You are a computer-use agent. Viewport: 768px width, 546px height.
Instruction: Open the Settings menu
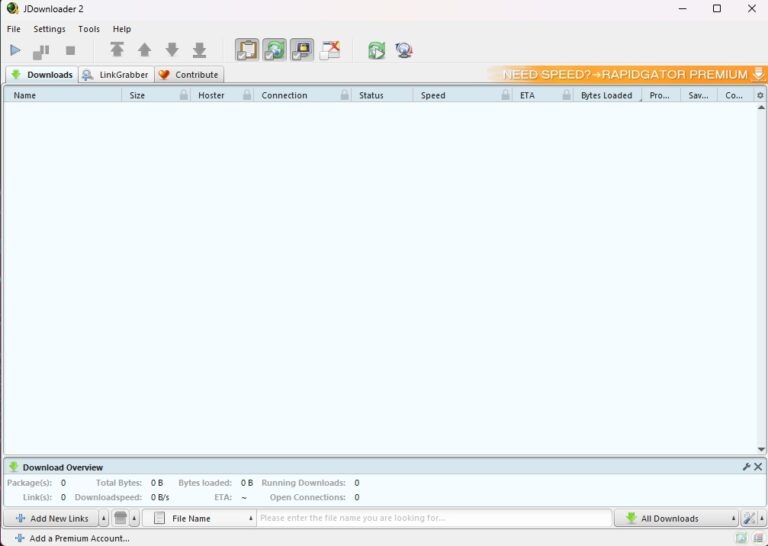[49, 29]
